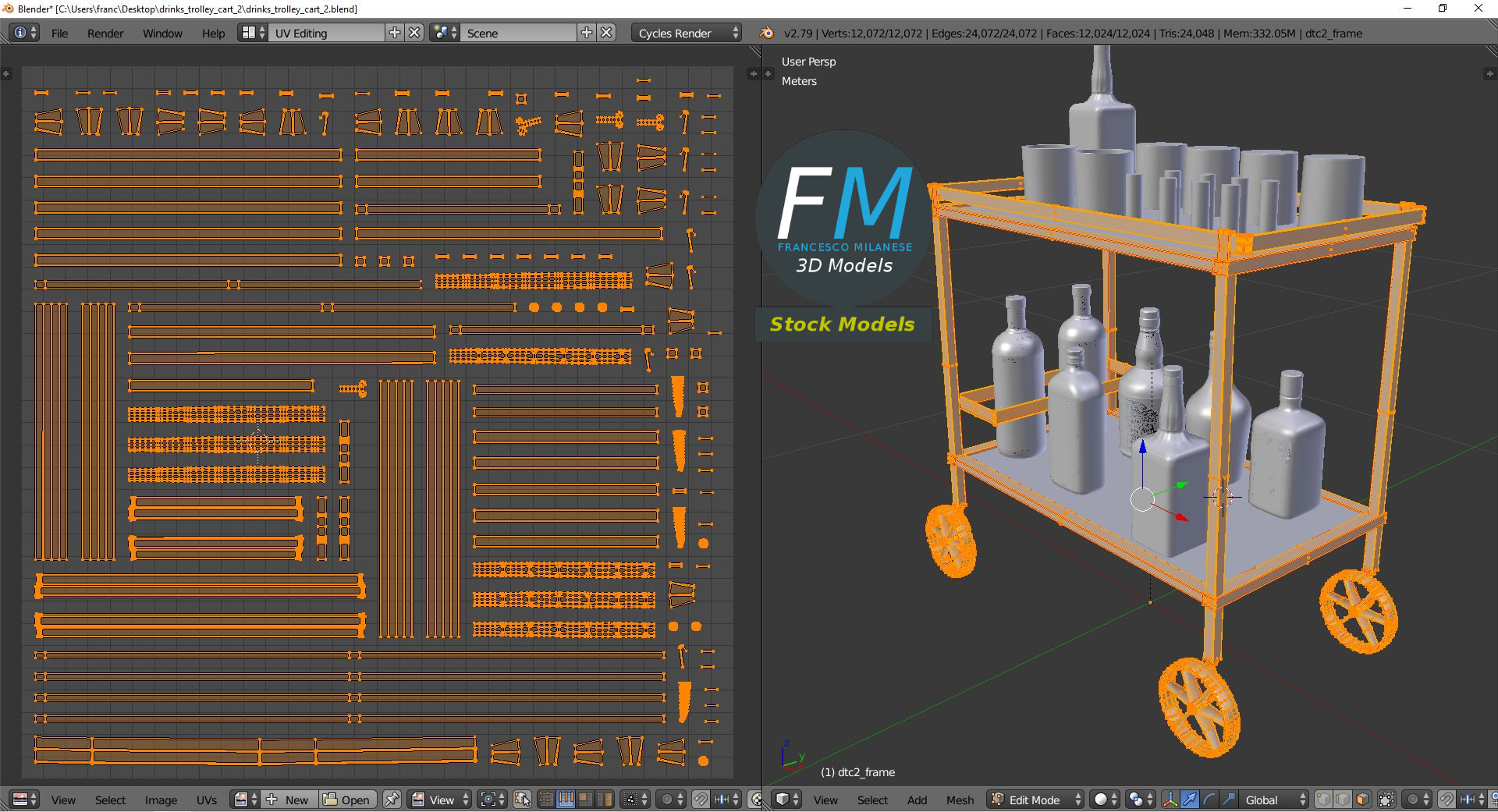
Task: Toggle UV sync selection with mesh
Action: pyautogui.click(x=523, y=800)
